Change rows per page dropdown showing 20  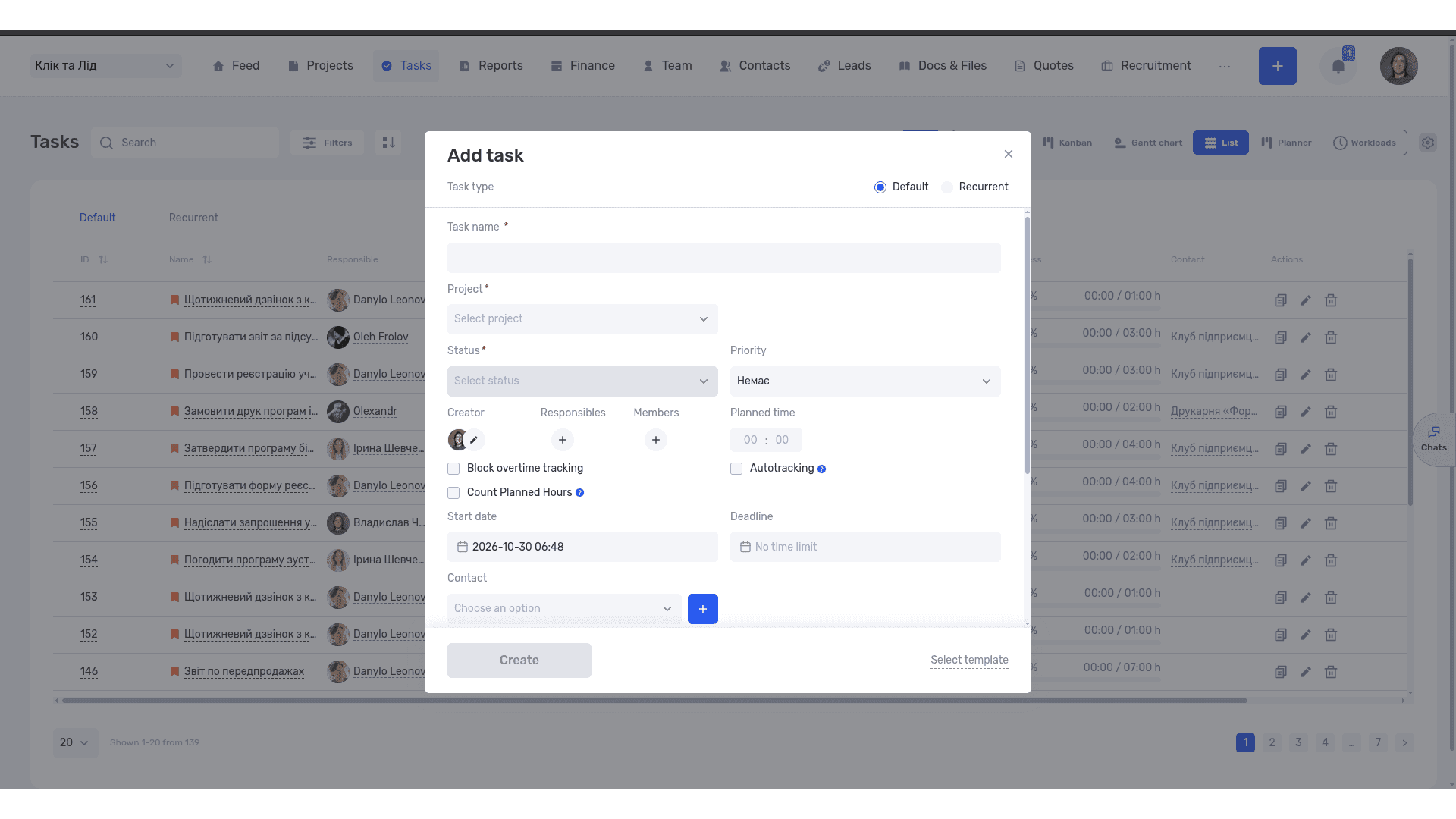tap(75, 742)
